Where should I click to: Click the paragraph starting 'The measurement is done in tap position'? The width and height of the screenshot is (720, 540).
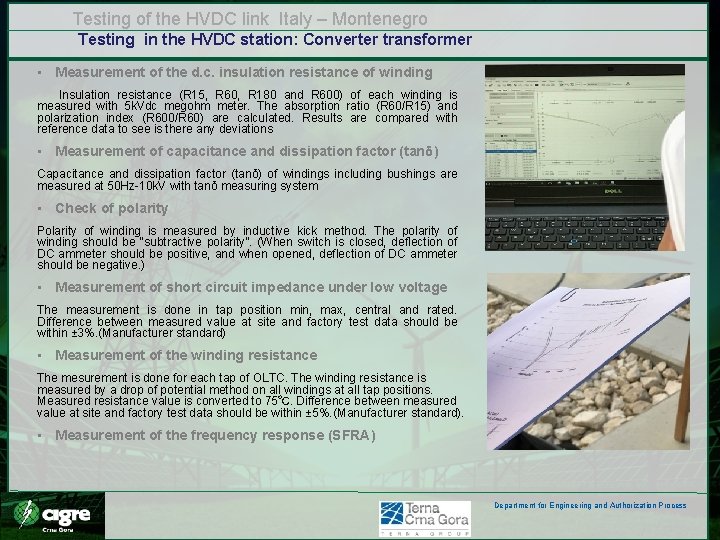247,321
